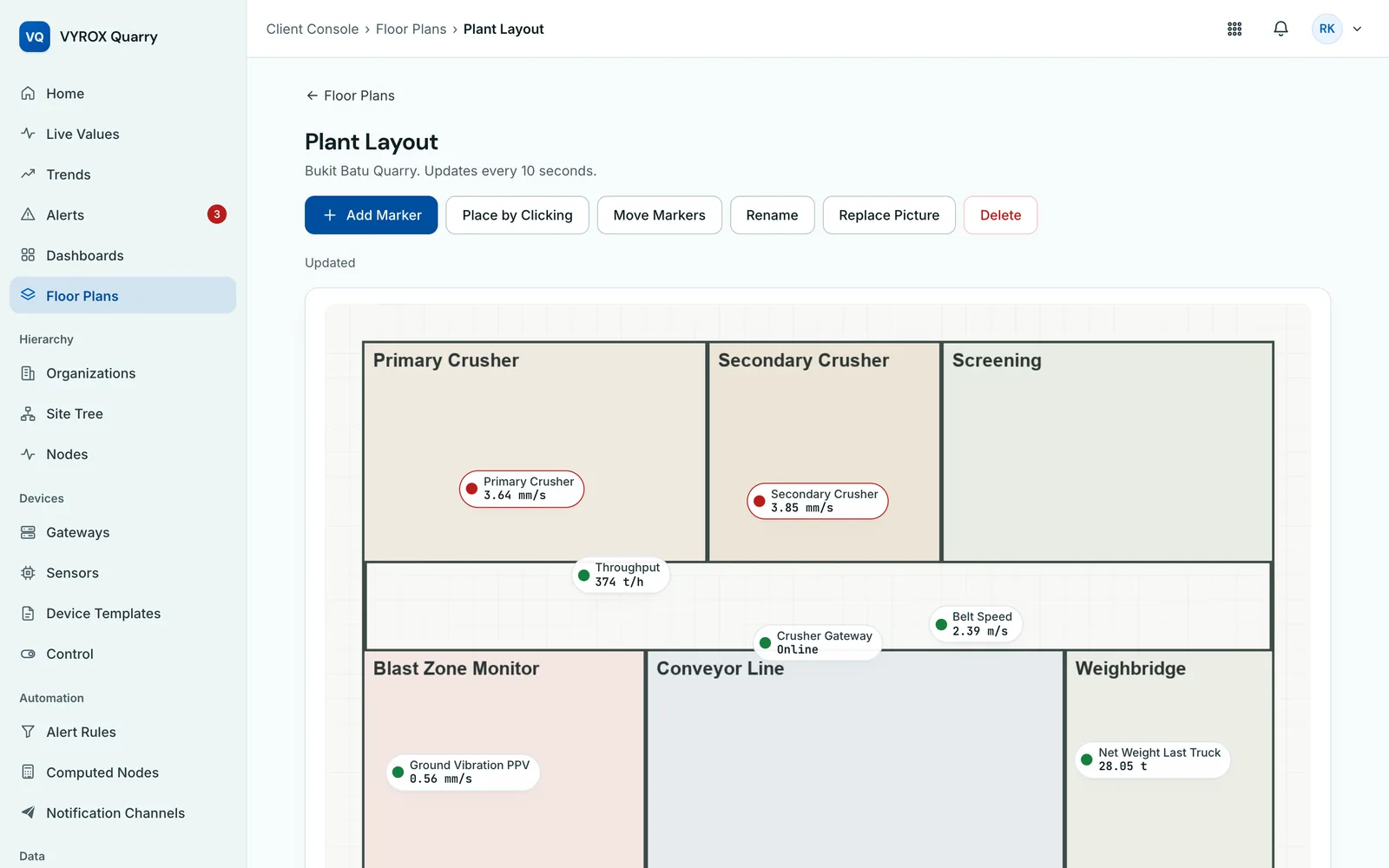Viewport: 1389px width, 868px height.
Task: Click the Home icon in sidebar
Action: tap(28, 93)
